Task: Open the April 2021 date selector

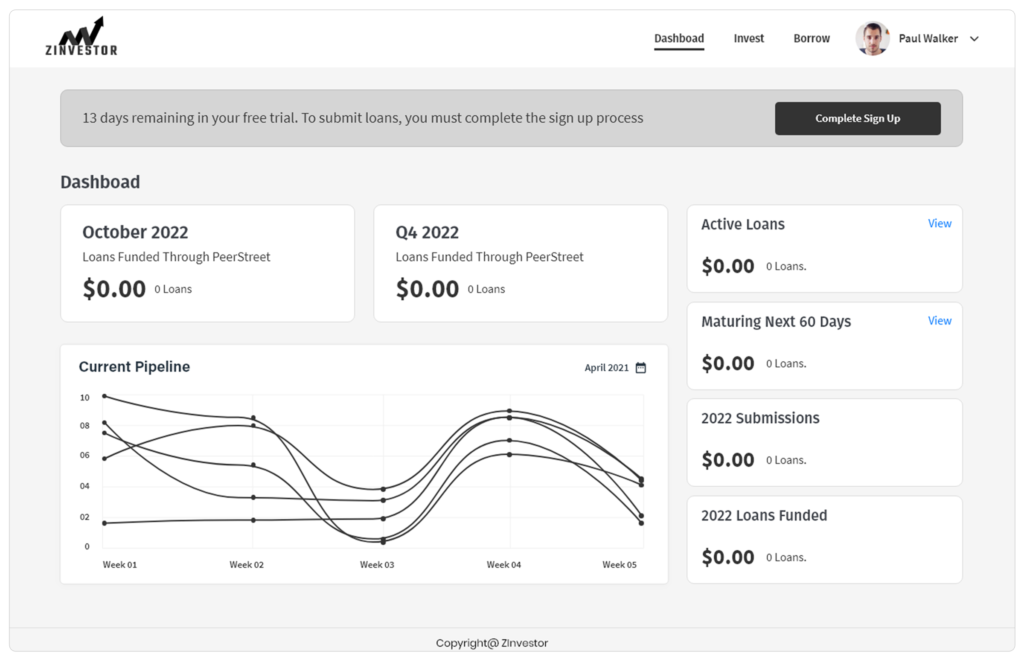Action: pos(607,368)
